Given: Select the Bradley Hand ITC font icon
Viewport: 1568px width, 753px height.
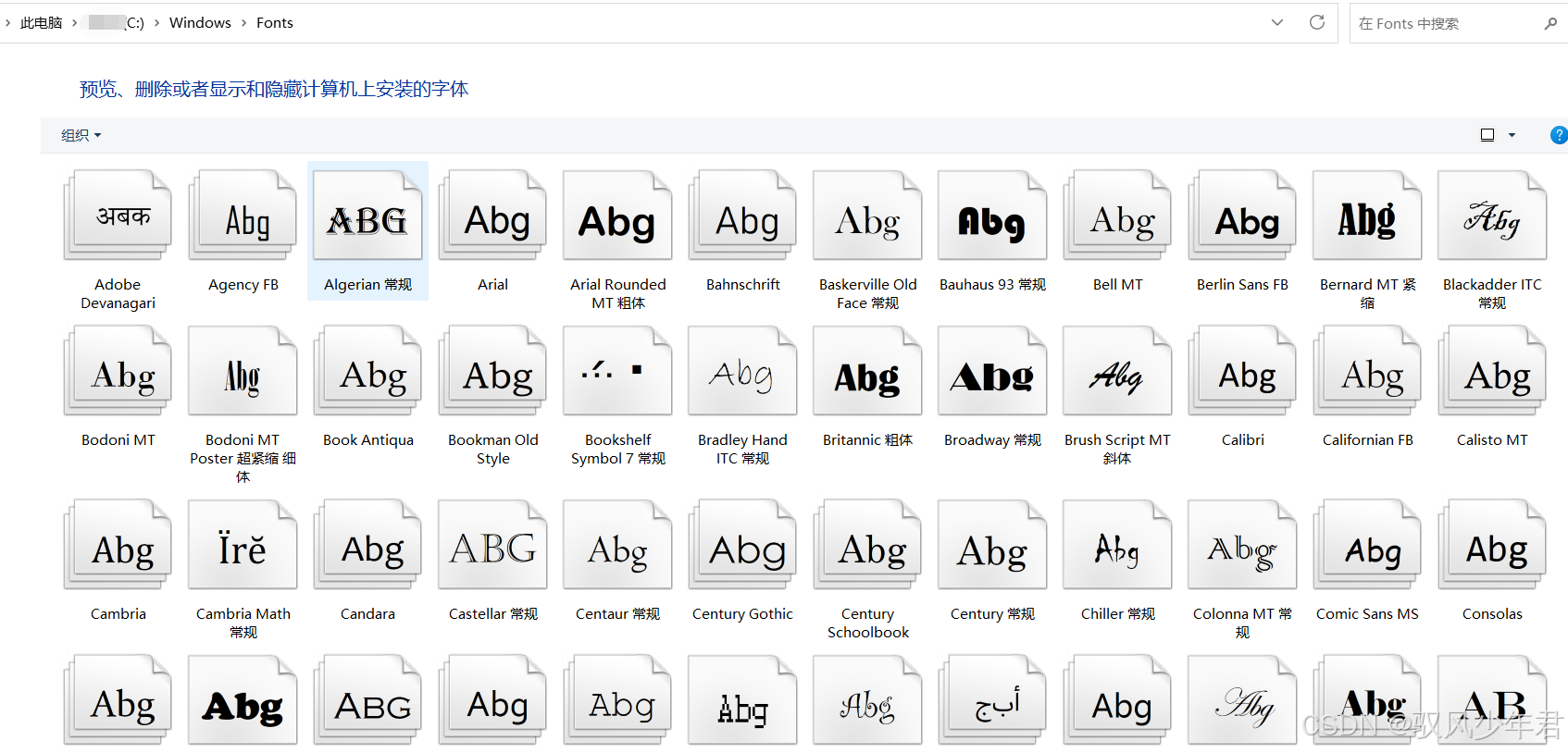Looking at the screenshot, I should click(x=742, y=370).
